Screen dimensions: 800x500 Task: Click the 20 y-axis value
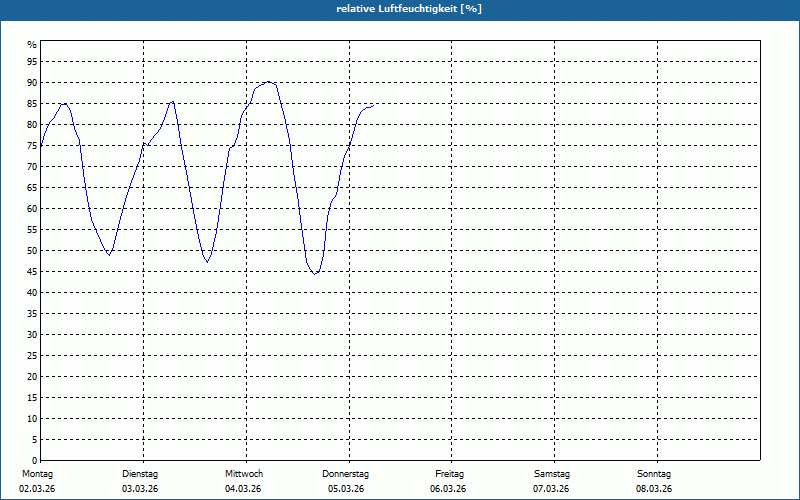[x=32, y=377]
